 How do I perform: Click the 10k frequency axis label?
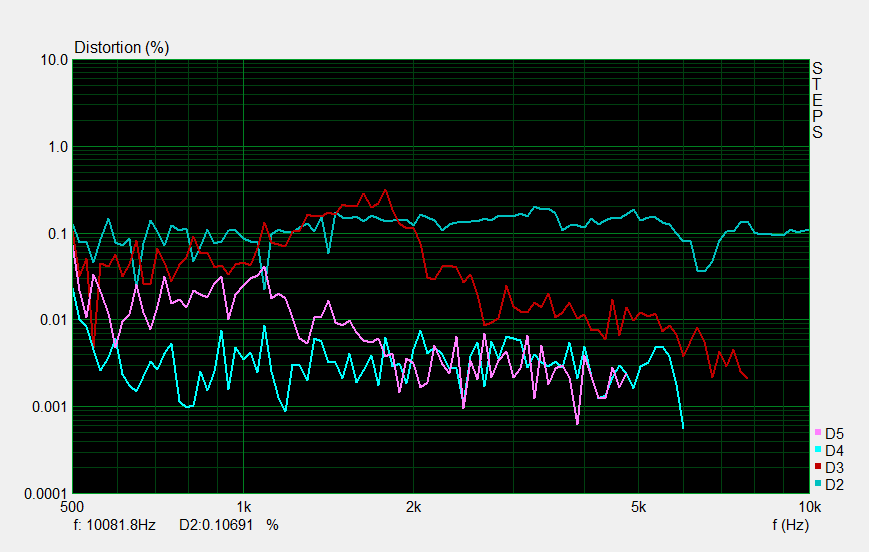click(x=810, y=507)
